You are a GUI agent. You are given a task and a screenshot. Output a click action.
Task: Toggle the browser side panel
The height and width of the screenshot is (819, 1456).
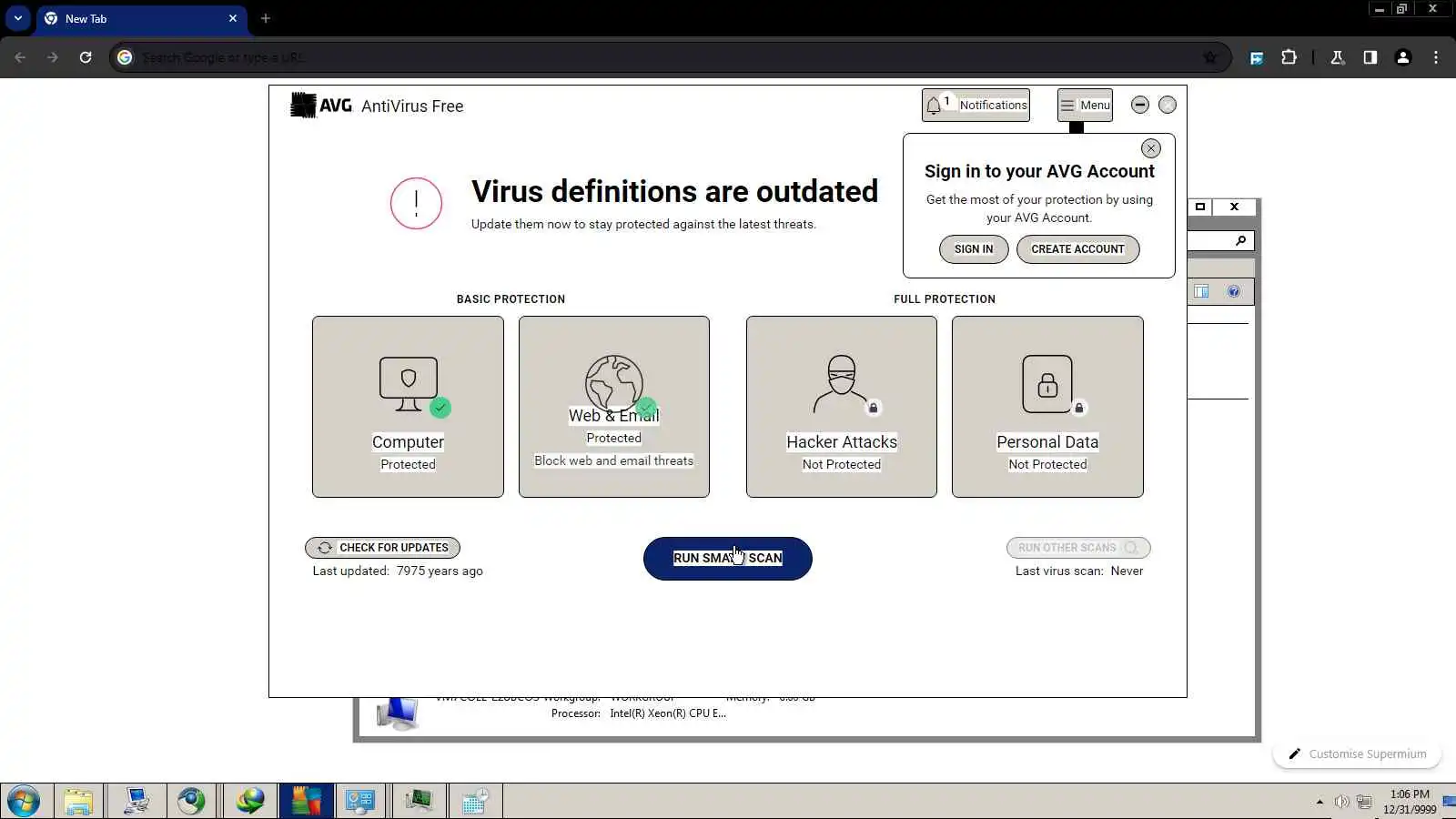(x=1370, y=57)
